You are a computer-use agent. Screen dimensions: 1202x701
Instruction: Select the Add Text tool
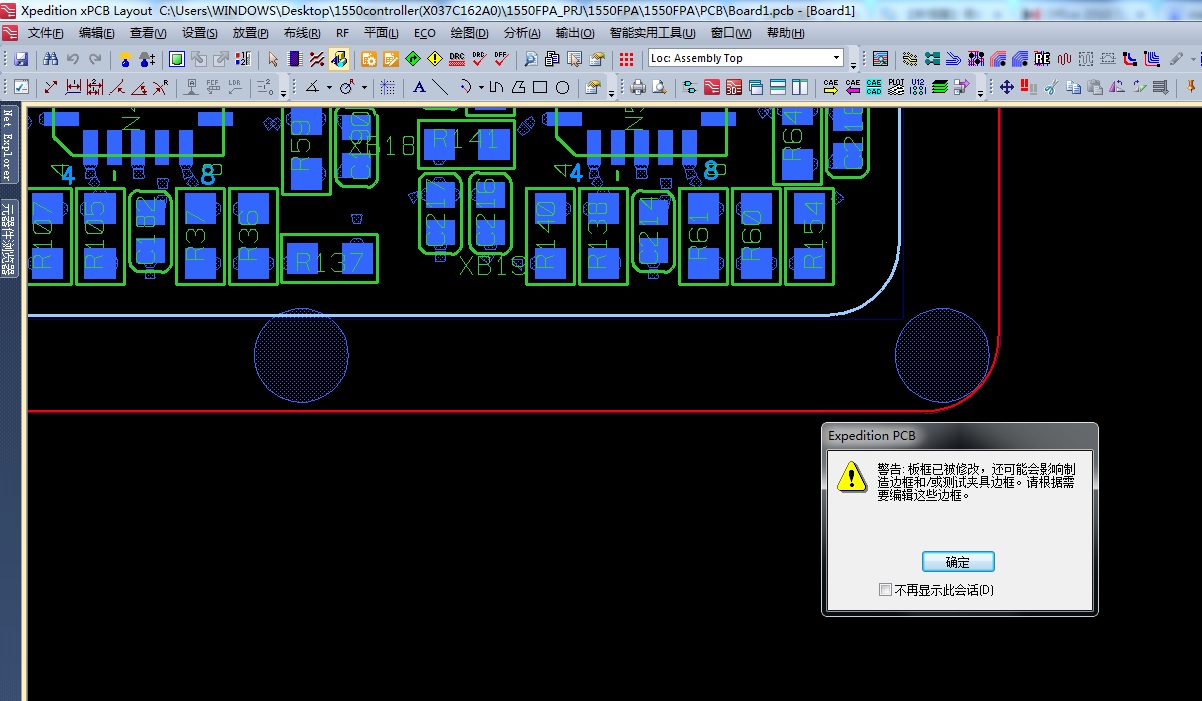click(419, 87)
